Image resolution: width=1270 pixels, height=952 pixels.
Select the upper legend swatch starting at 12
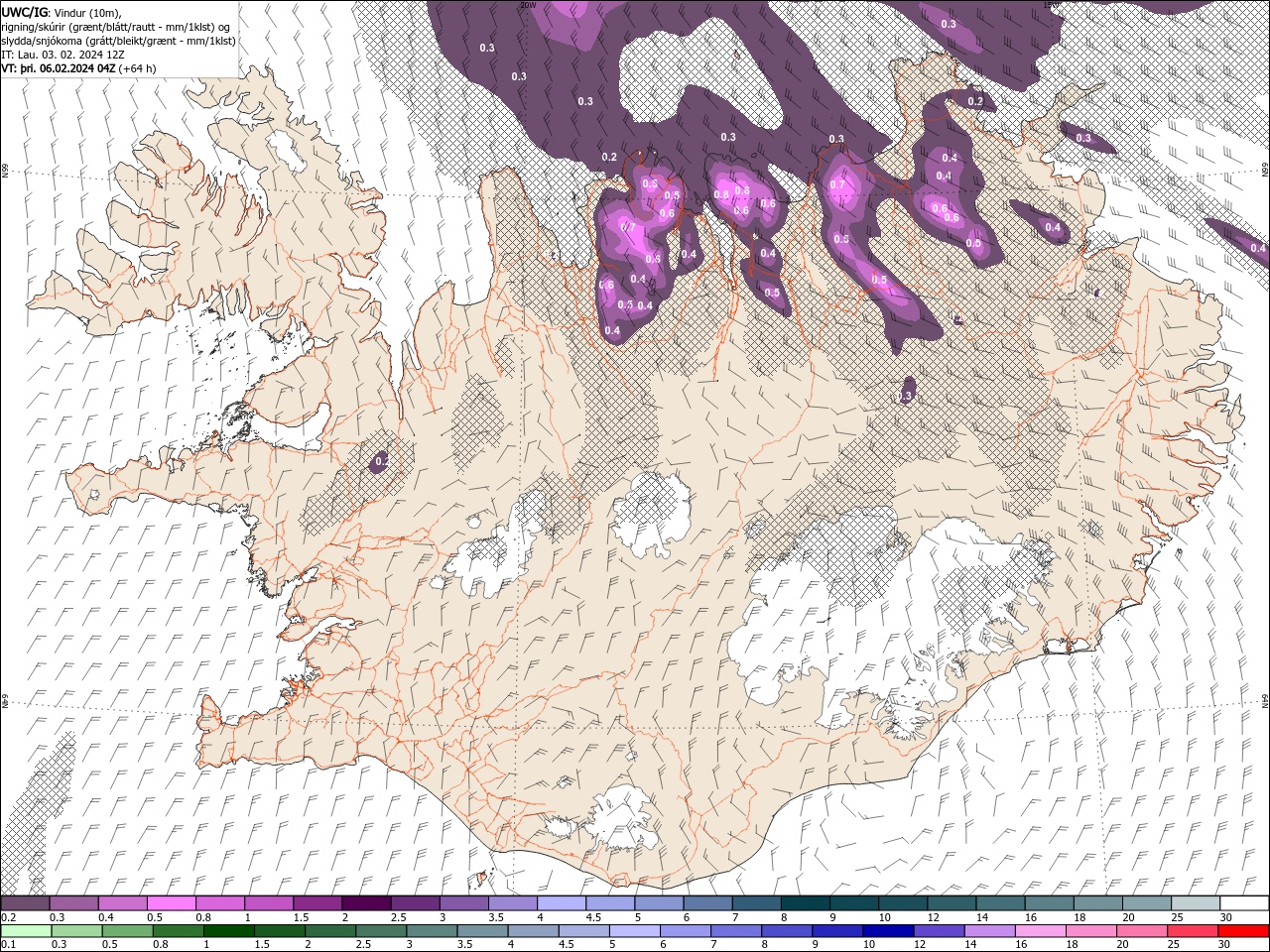pyautogui.click(x=952, y=902)
